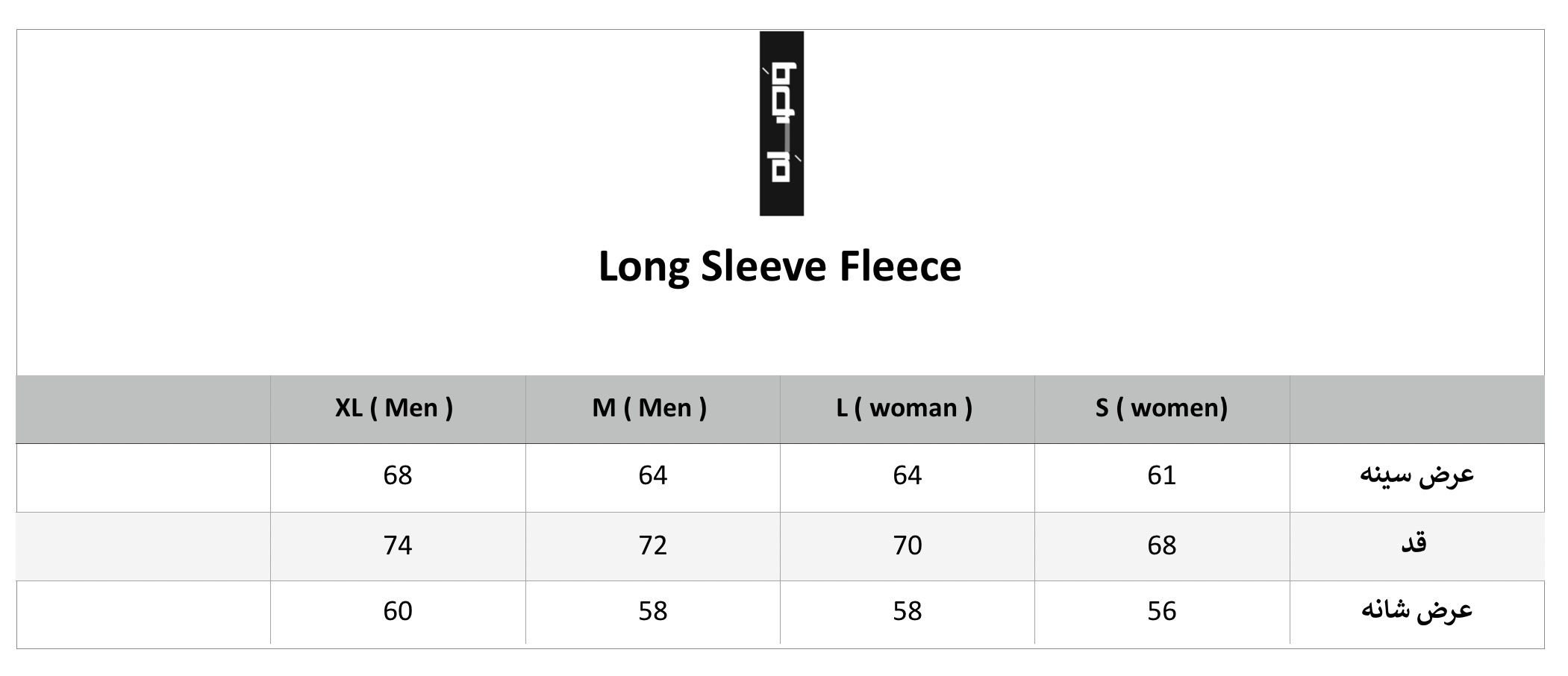Click the value 70 in L column
1568x676 pixels.
click(x=908, y=545)
